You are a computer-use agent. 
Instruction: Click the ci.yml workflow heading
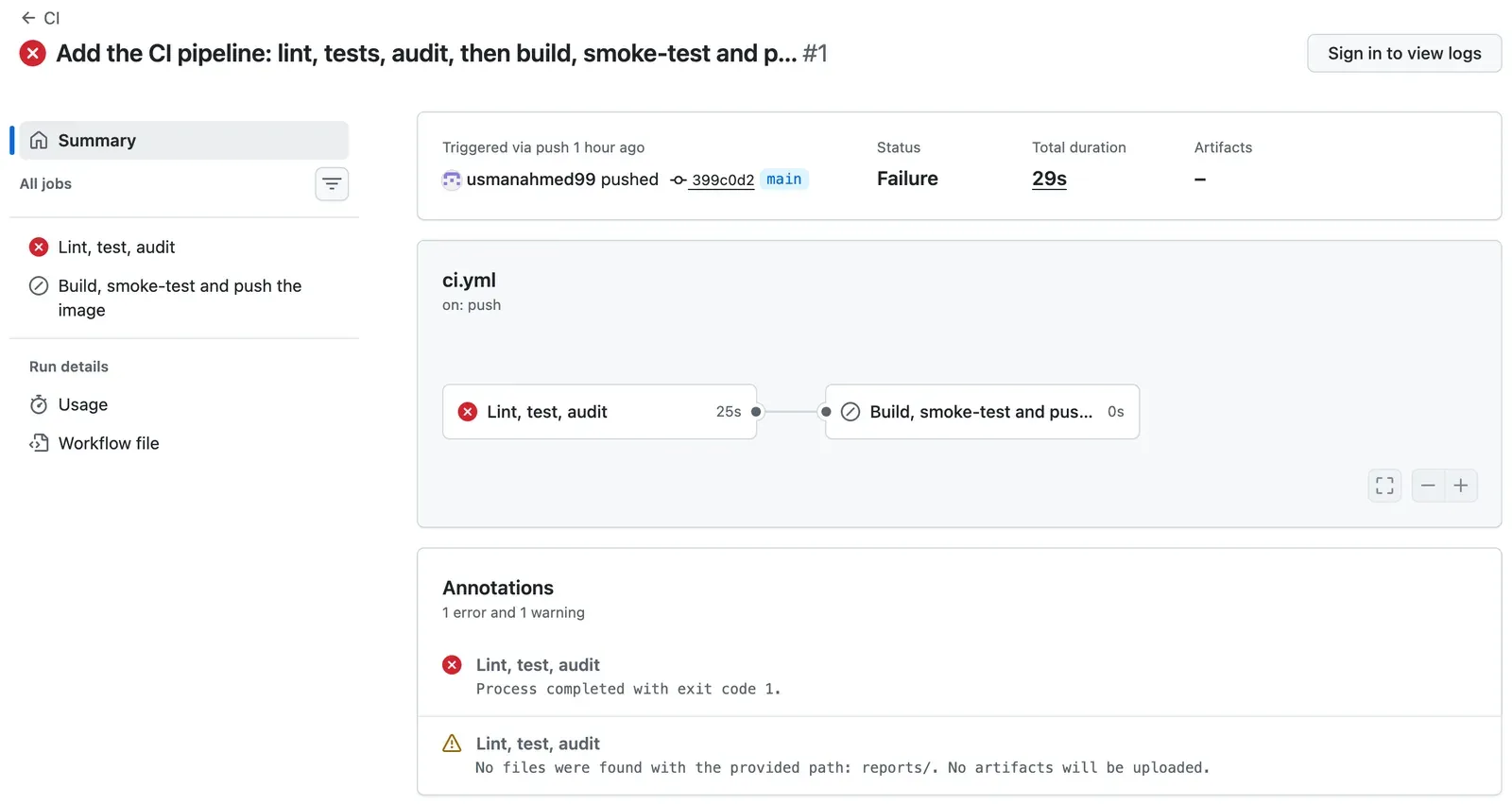click(x=469, y=281)
